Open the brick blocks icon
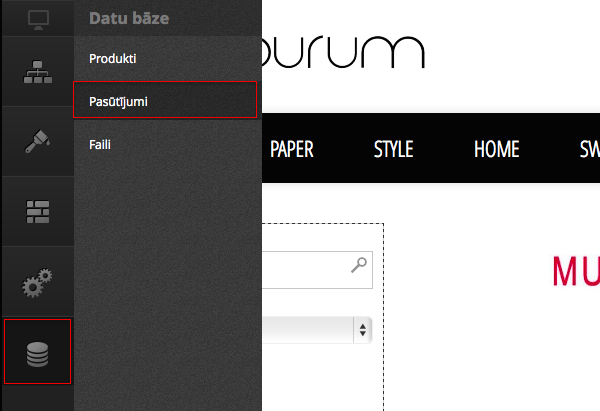Image resolution: width=600 pixels, height=411 pixels. pos(38,212)
